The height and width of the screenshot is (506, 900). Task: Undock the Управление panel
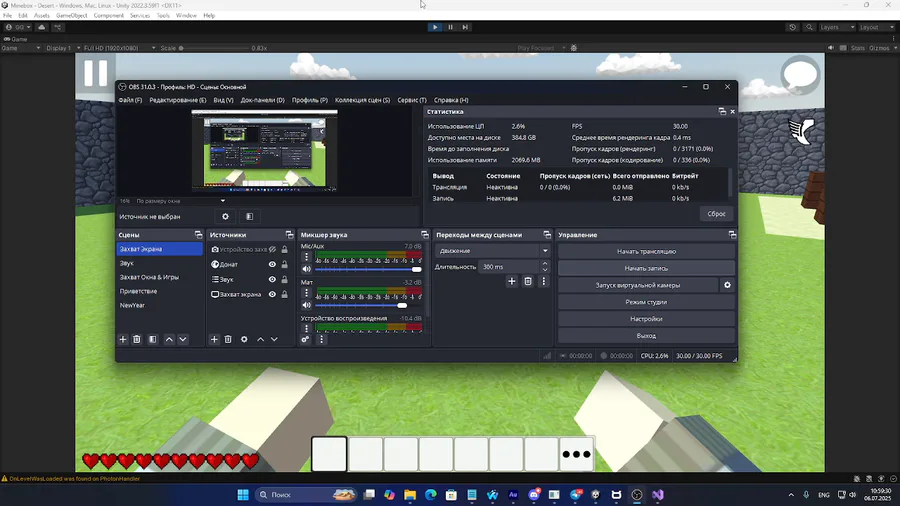point(732,235)
